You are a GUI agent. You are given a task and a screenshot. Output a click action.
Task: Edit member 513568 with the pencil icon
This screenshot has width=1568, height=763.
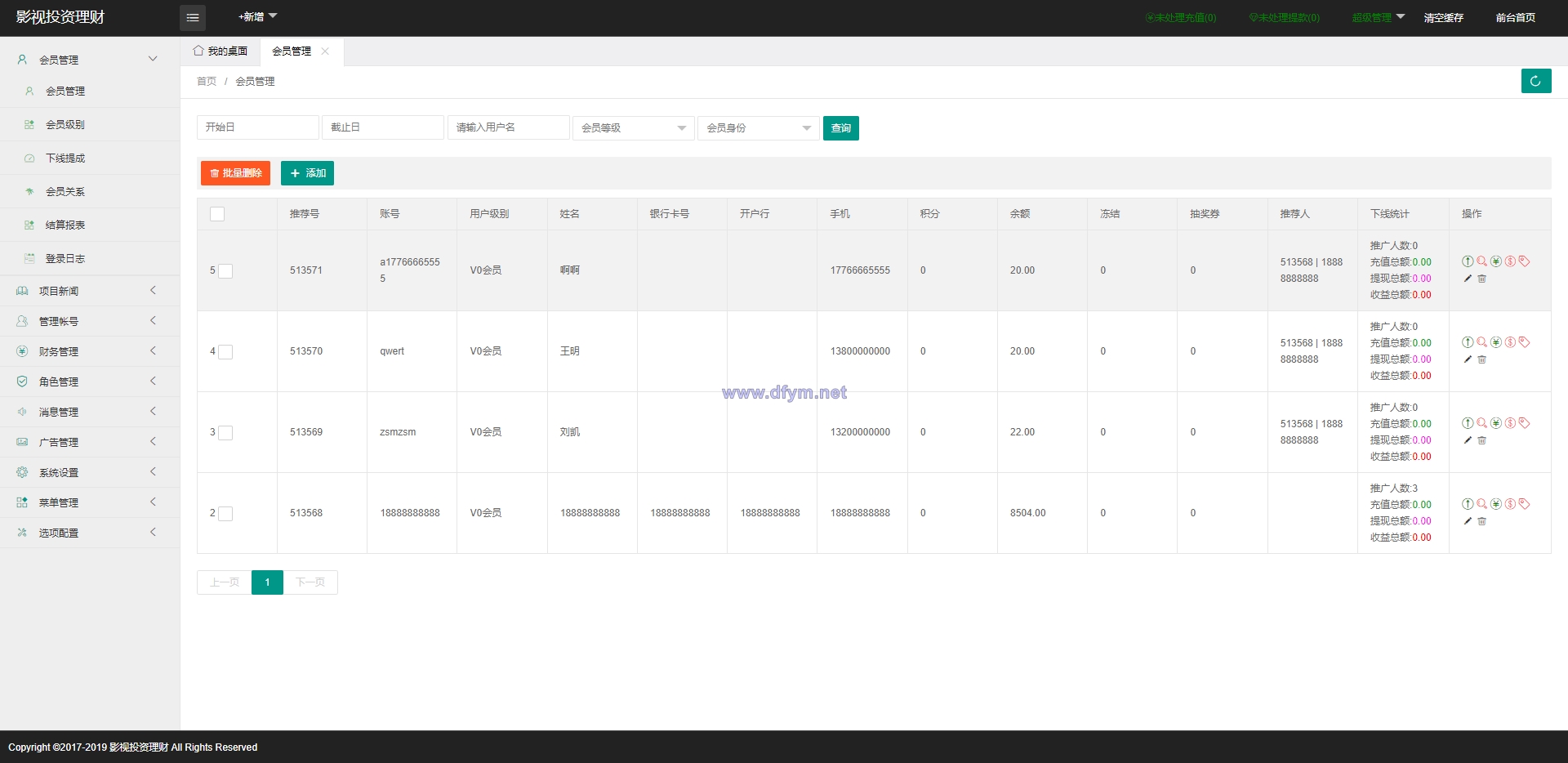[x=1468, y=521]
